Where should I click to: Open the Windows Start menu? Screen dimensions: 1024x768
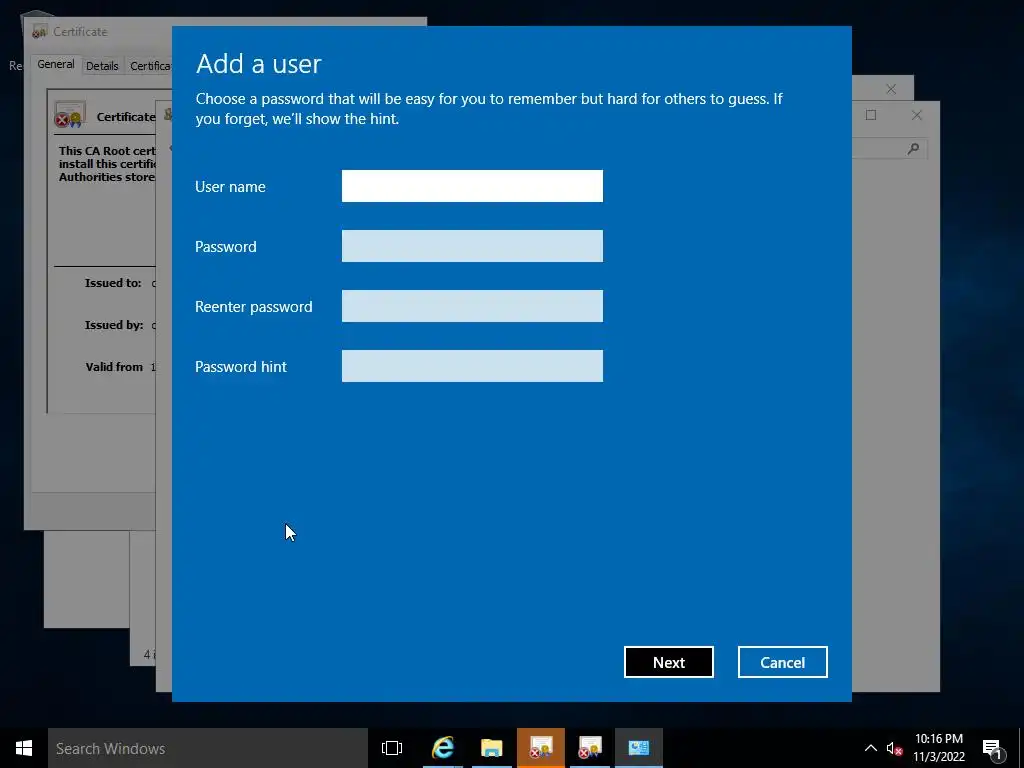(x=24, y=748)
